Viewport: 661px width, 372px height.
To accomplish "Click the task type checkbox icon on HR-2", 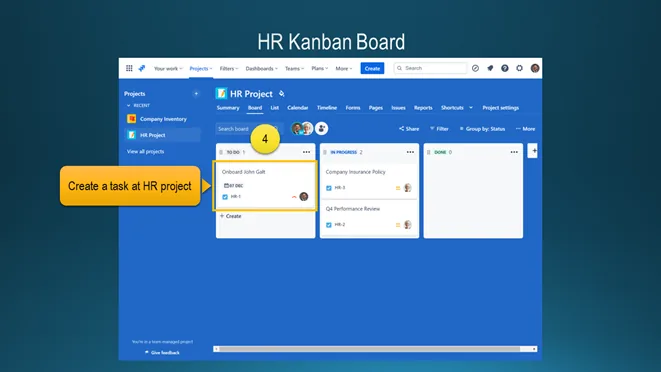I will (x=329, y=225).
